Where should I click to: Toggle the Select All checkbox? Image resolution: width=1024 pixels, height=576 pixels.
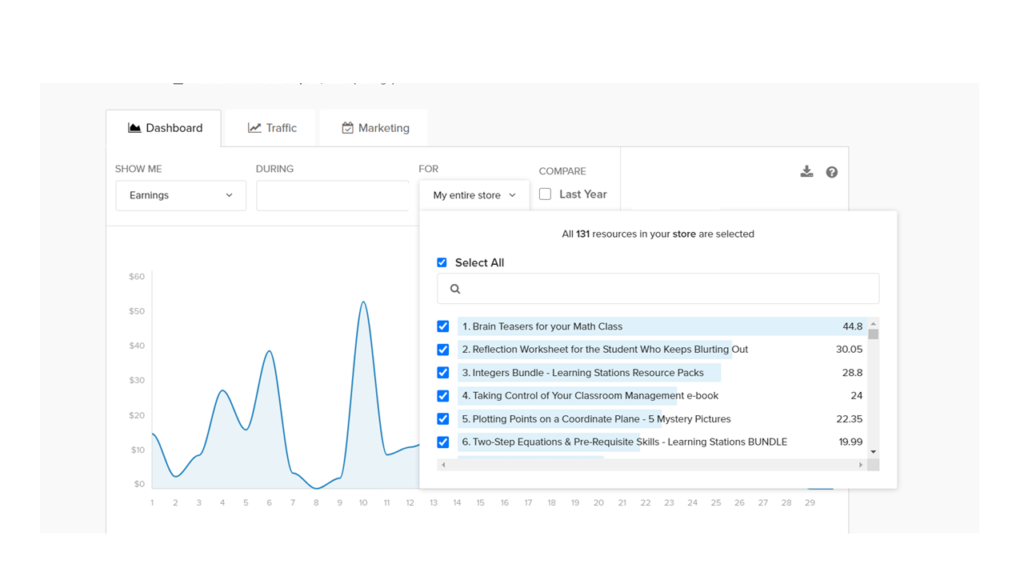(x=442, y=263)
